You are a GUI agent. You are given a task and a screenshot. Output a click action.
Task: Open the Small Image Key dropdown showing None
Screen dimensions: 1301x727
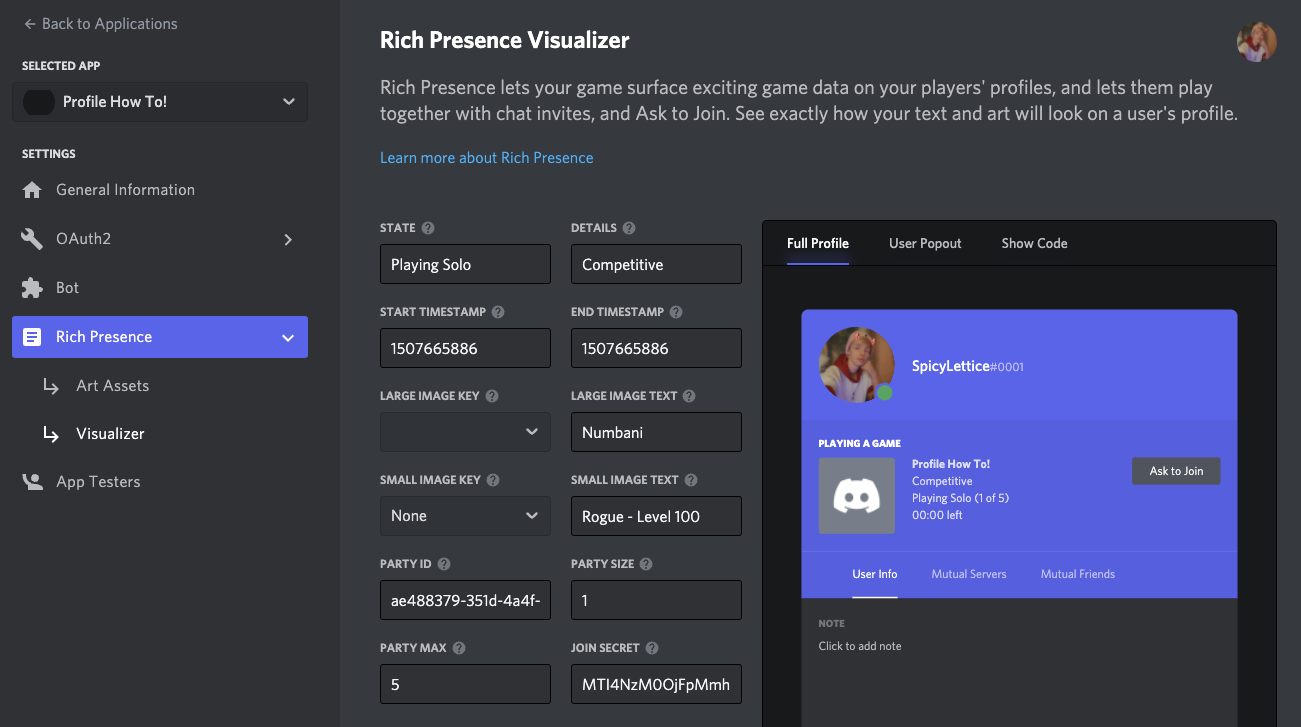[465, 515]
